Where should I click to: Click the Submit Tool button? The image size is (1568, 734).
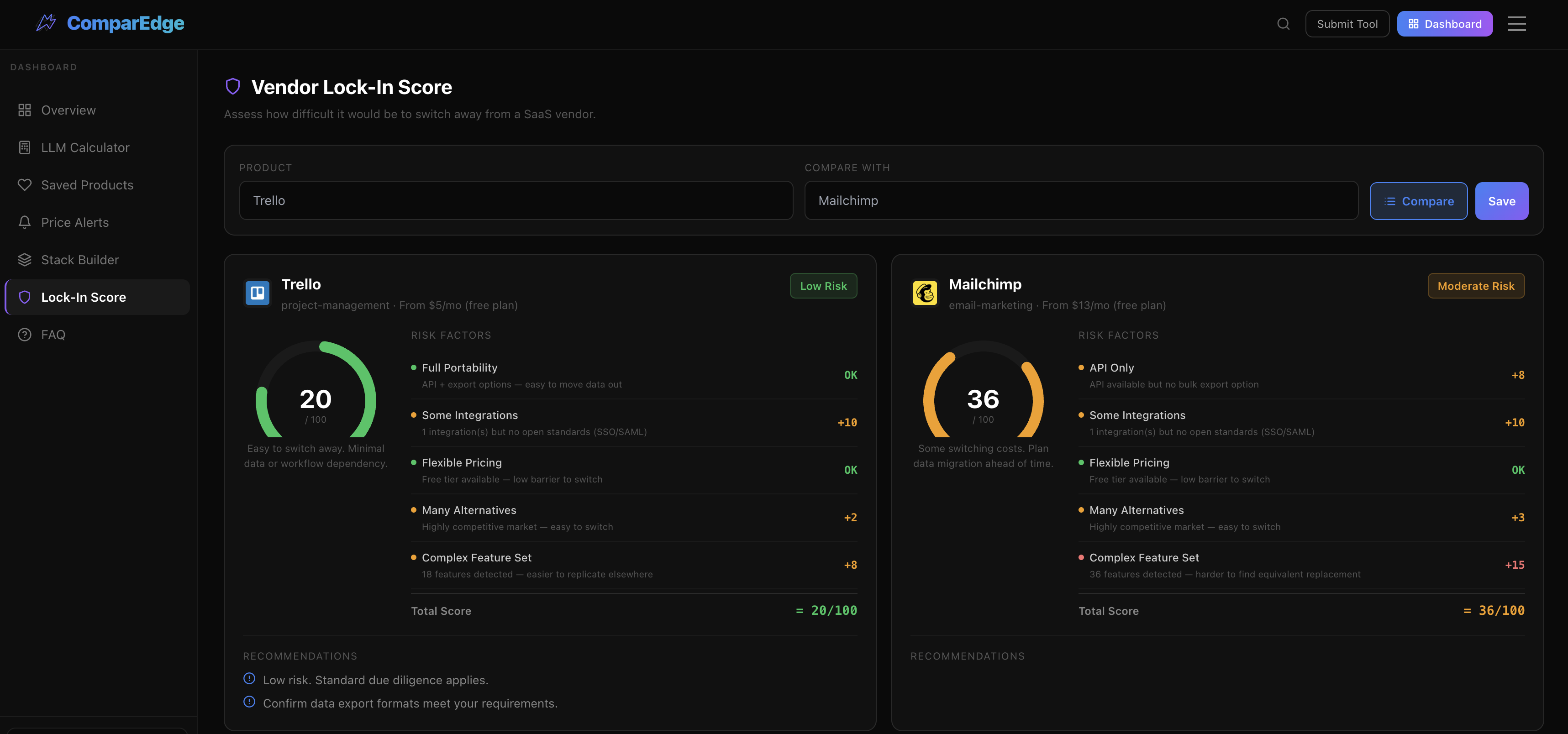(1347, 24)
